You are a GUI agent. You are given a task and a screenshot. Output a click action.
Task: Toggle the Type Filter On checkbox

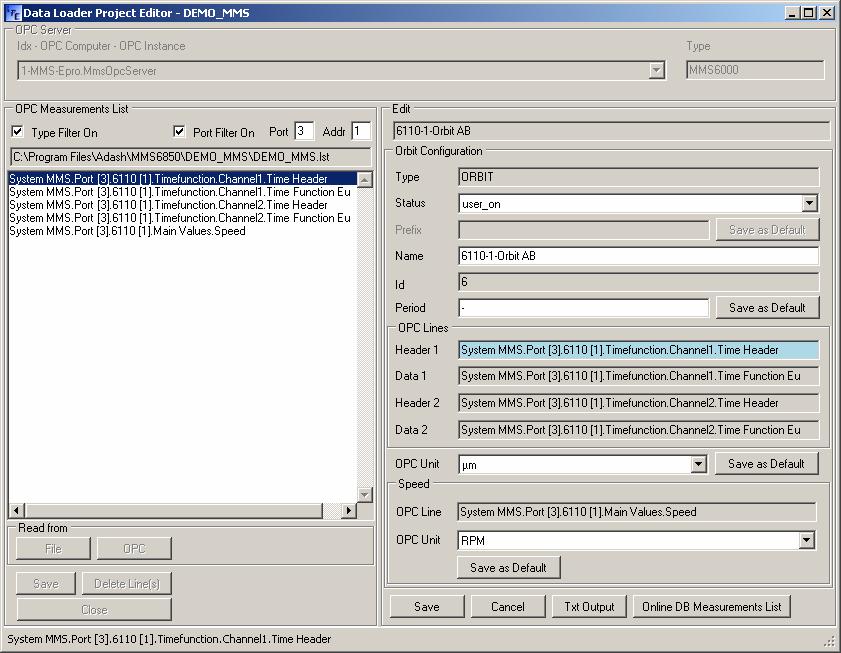(x=18, y=131)
